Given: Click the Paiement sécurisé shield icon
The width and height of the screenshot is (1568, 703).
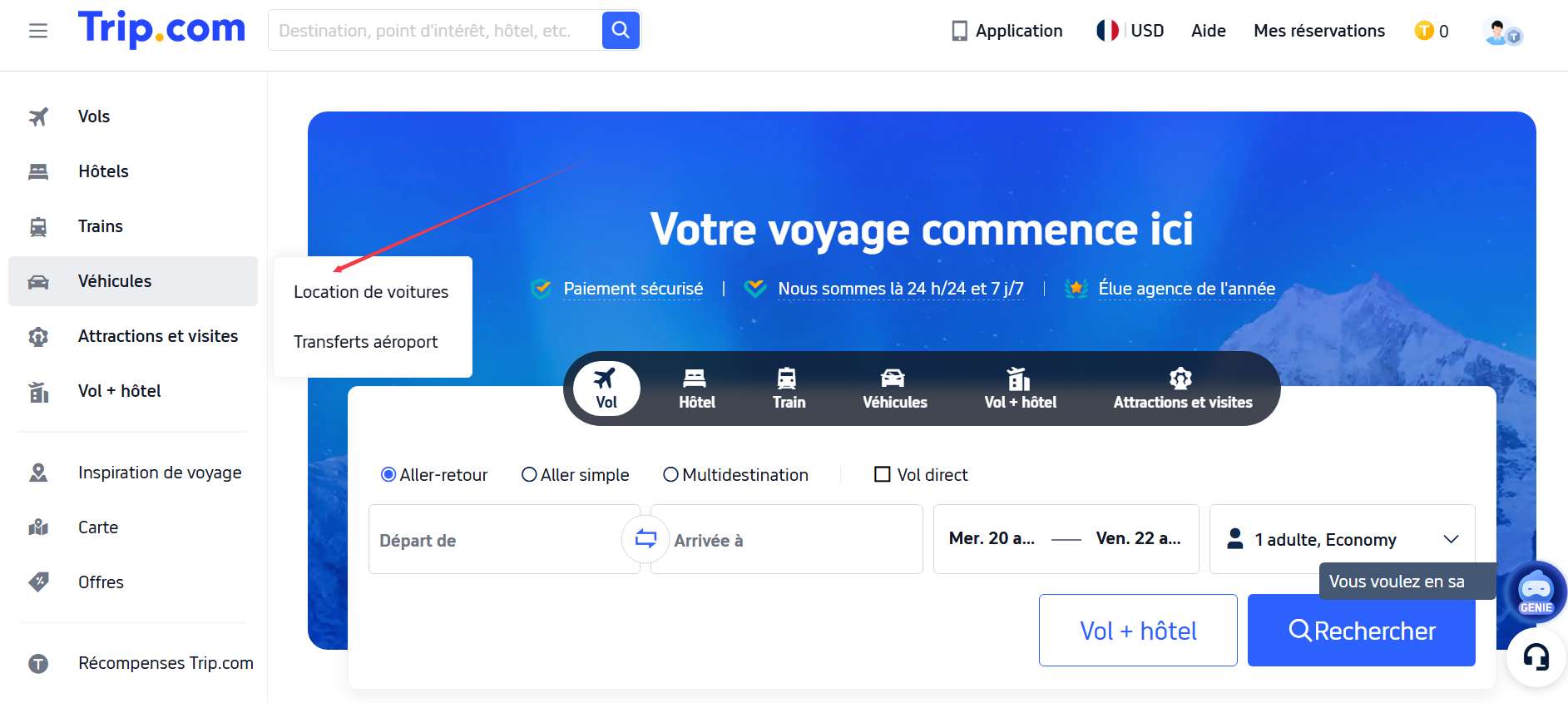Looking at the screenshot, I should [542, 289].
